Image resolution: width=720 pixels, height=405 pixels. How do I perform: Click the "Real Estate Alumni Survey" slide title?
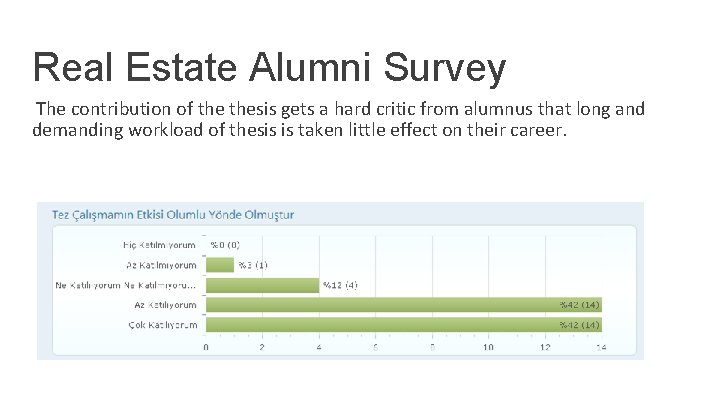click(269, 68)
